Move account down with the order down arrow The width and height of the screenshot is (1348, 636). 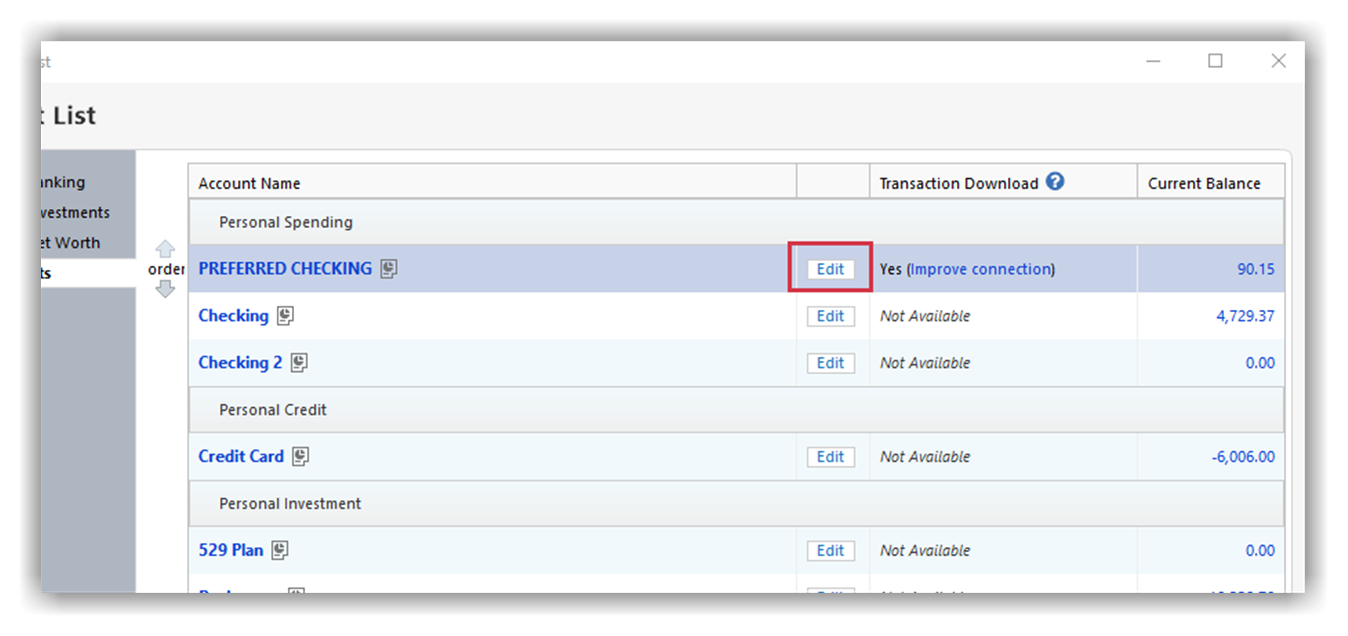(x=166, y=289)
